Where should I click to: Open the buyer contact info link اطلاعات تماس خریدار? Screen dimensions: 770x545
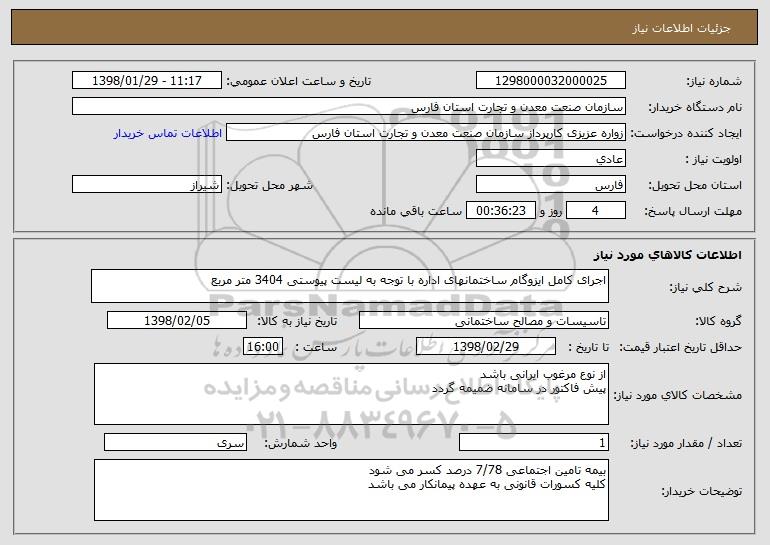point(168,133)
